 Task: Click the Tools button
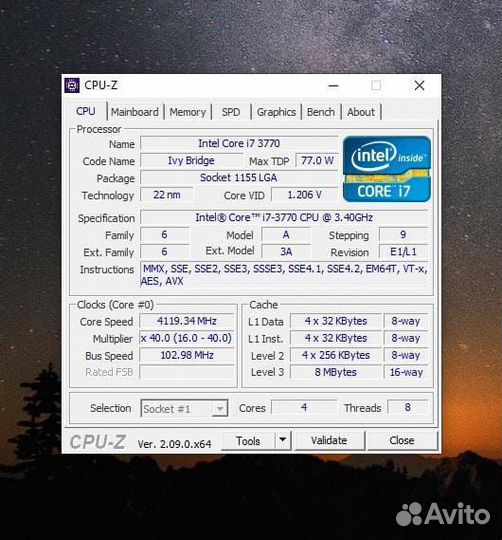pos(248,441)
